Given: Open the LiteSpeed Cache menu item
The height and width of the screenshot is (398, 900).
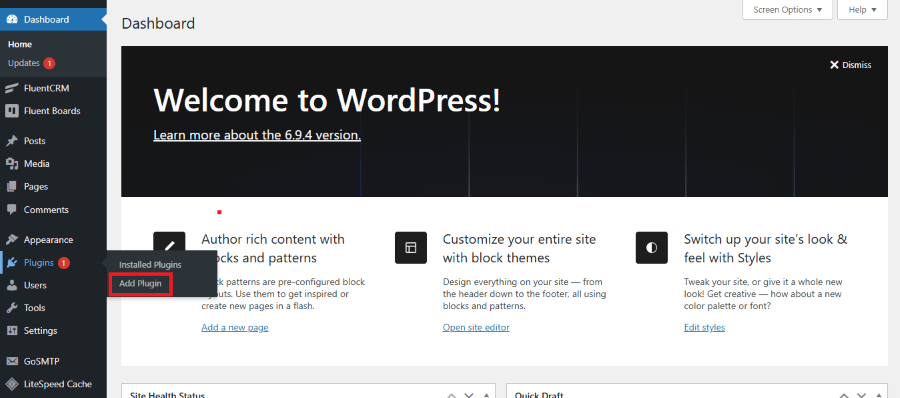Looking at the screenshot, I should [57, 384].
